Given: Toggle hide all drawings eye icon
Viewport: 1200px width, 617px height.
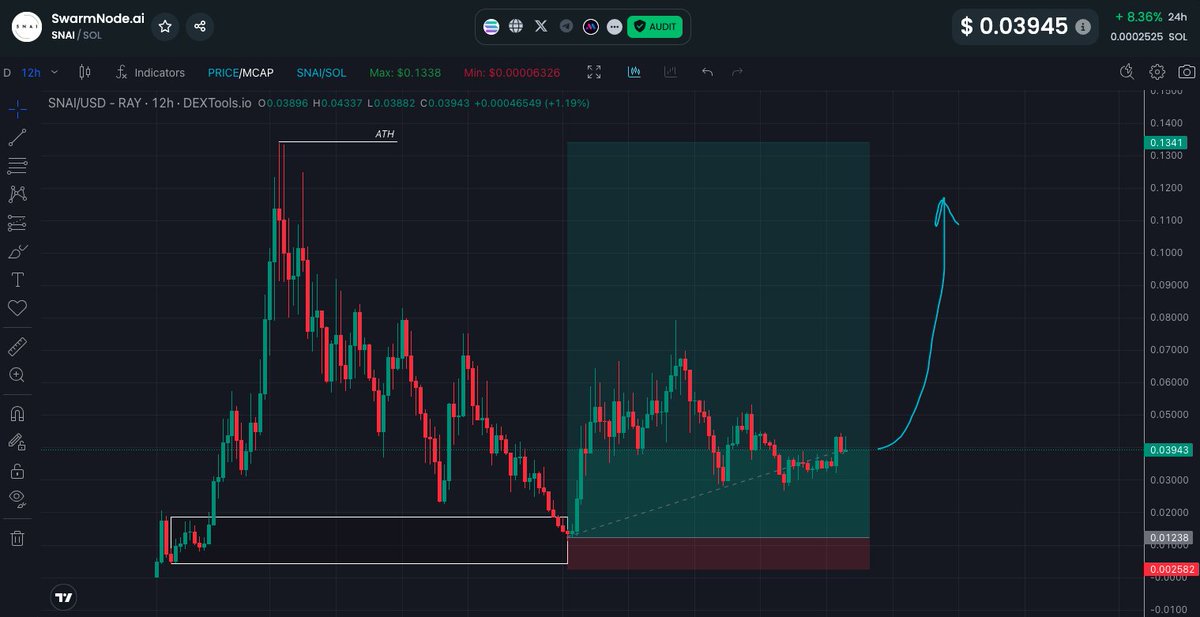Looking at the screenshot, I should coord(17,497).
